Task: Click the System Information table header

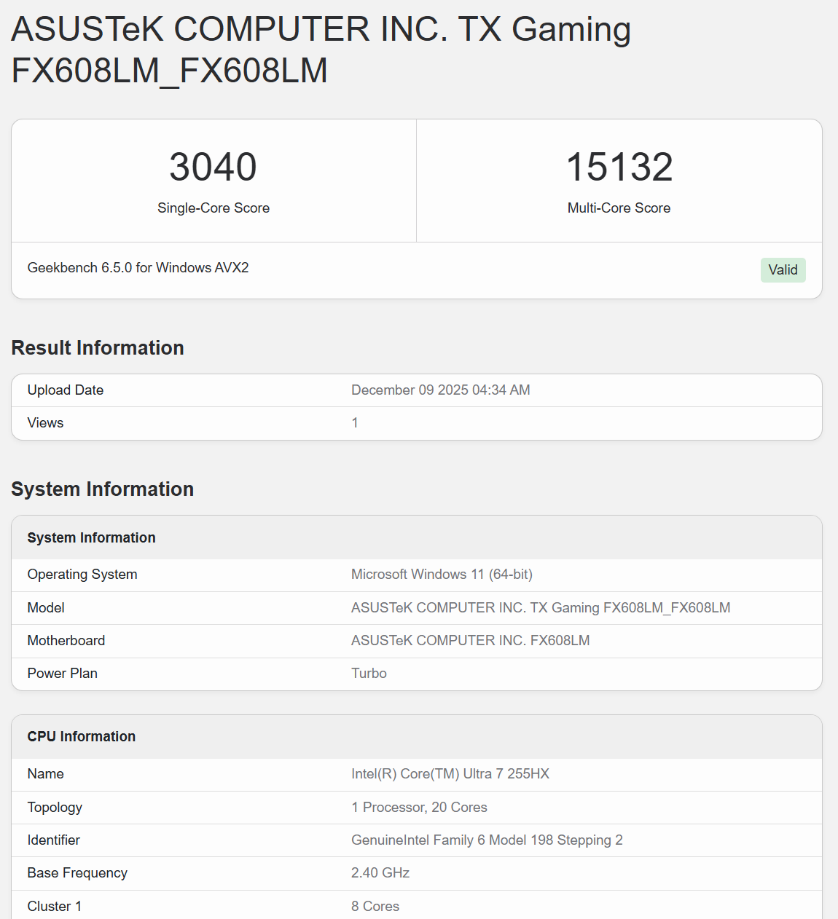Action: (91, 538)
